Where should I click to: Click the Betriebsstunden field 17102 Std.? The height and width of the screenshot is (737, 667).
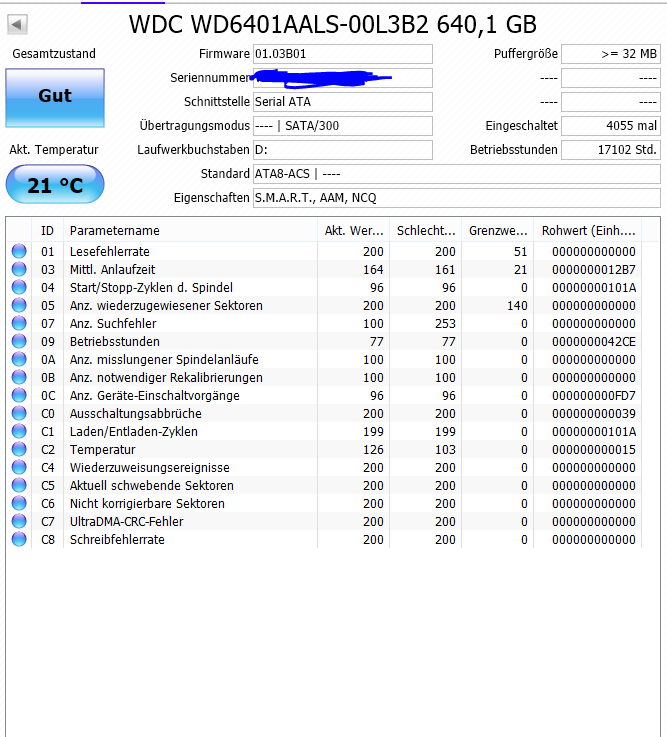click(x=611, y=150)
